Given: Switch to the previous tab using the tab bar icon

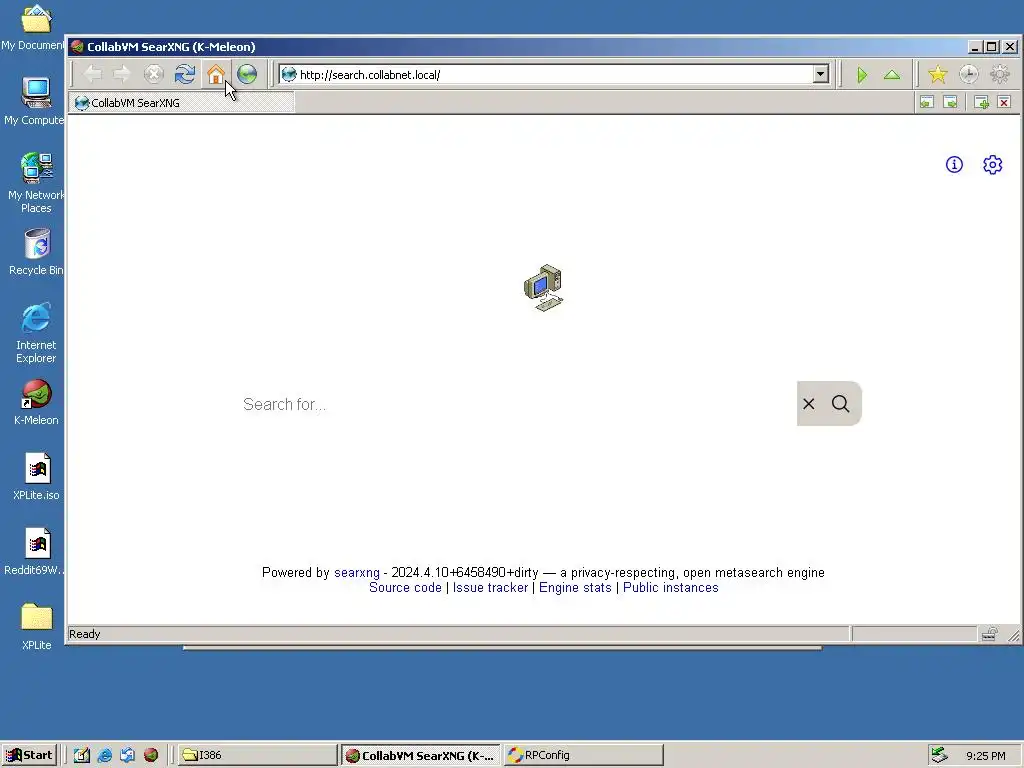Looking at the screenshot, I should coord(927,103).
